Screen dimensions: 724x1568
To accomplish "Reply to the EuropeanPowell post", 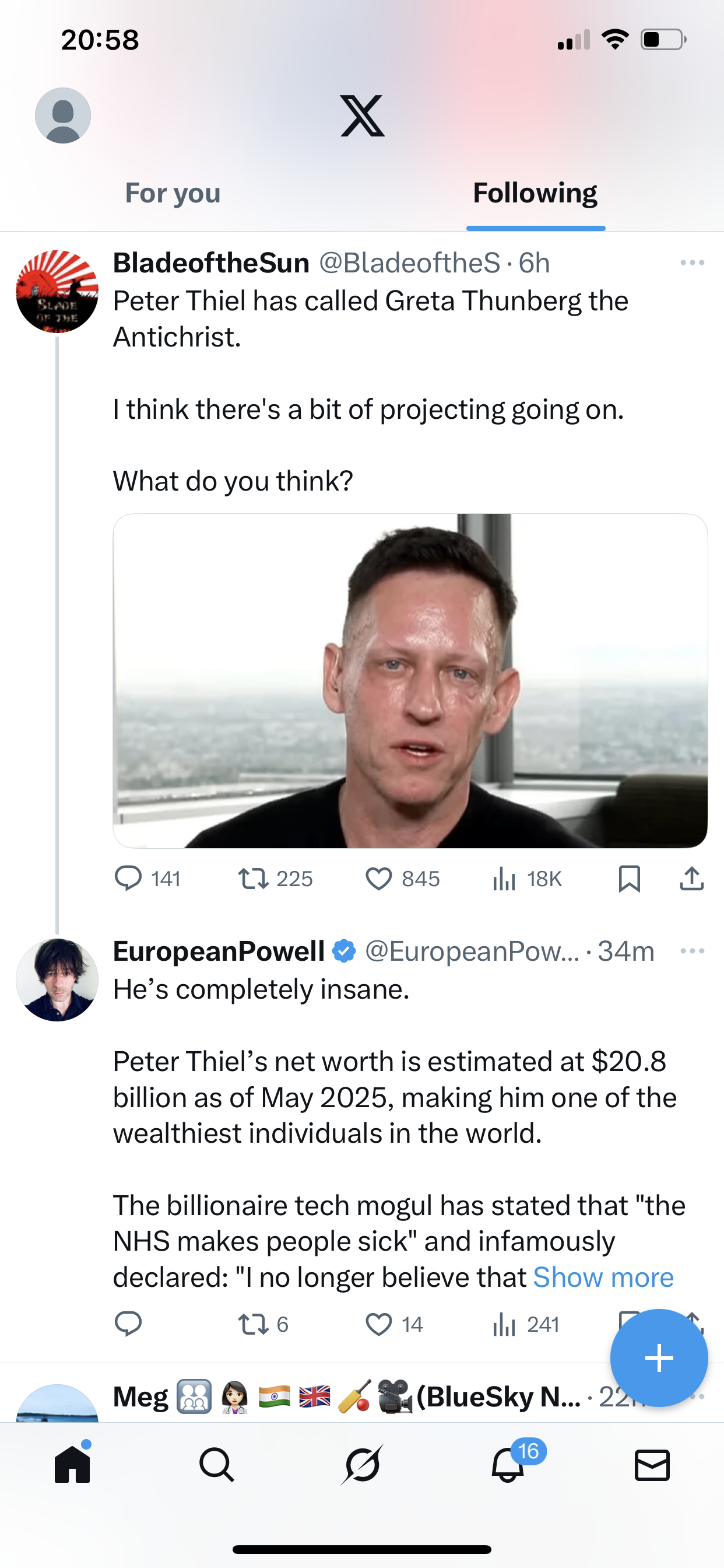I will [128, 1324].
